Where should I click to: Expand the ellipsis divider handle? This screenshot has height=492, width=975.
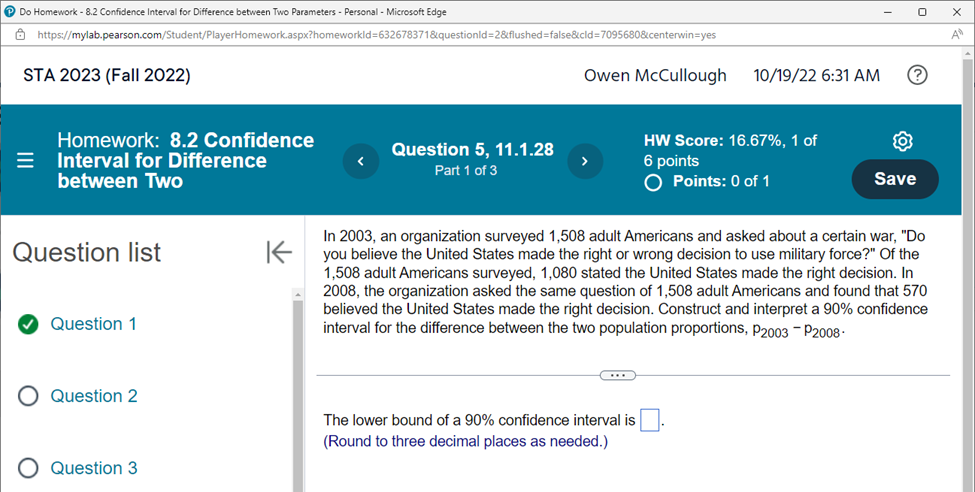[x=617, y=375]
